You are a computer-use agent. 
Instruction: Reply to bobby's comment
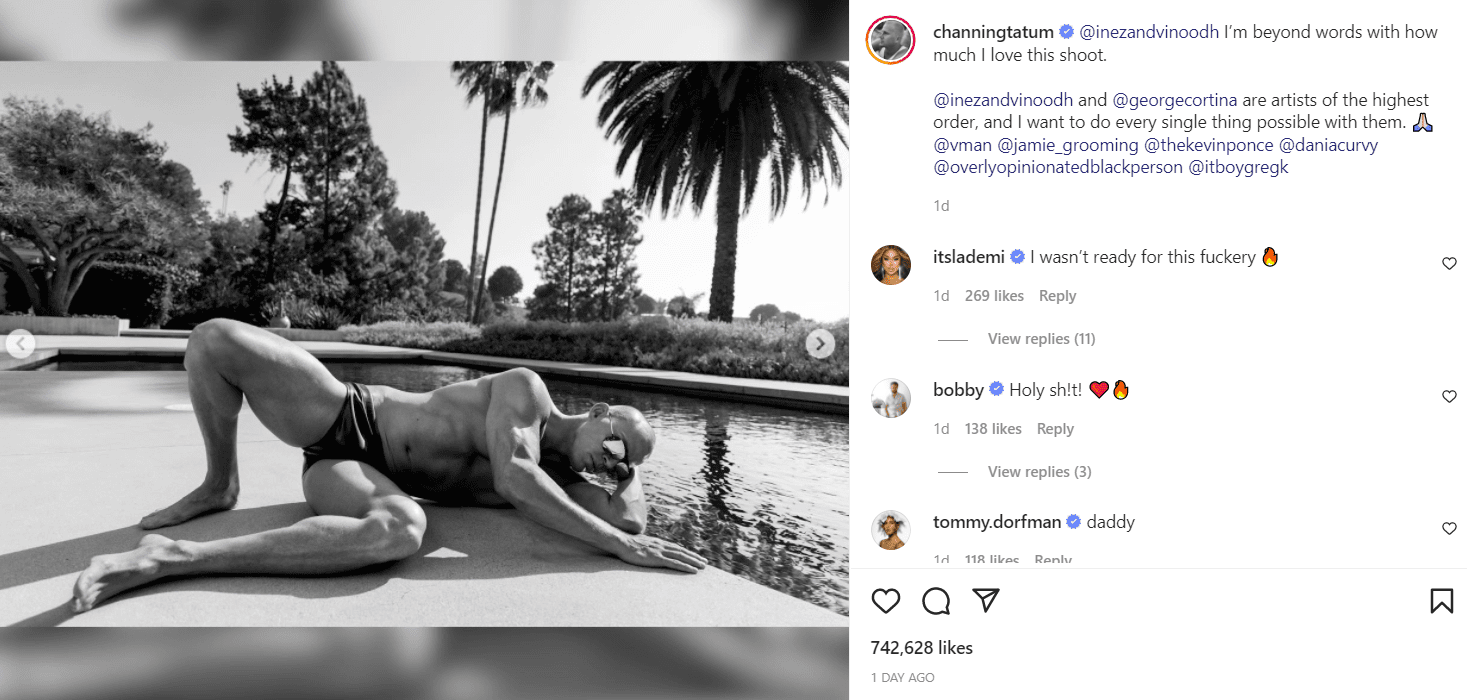coord(1055,429)
